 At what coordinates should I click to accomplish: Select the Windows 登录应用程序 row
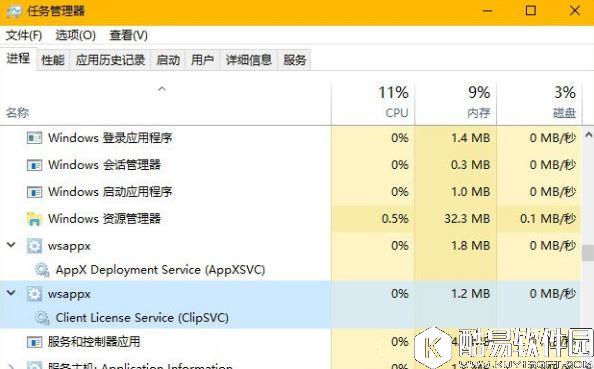291,138
